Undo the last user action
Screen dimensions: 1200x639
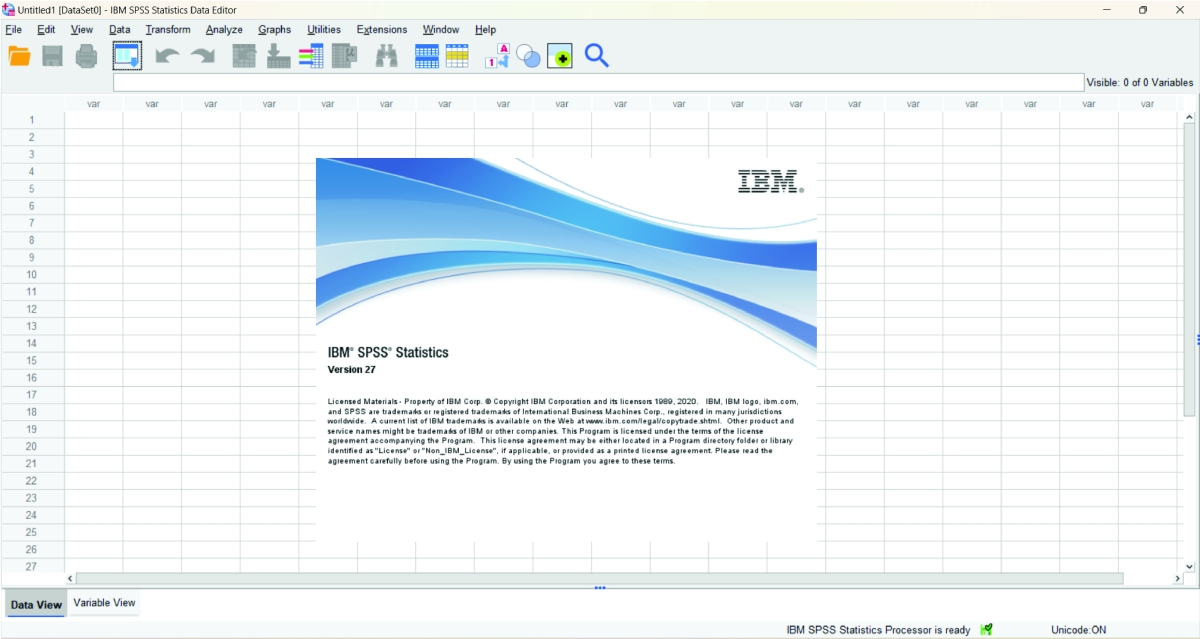pyautogui.click(x=166, y=56)
